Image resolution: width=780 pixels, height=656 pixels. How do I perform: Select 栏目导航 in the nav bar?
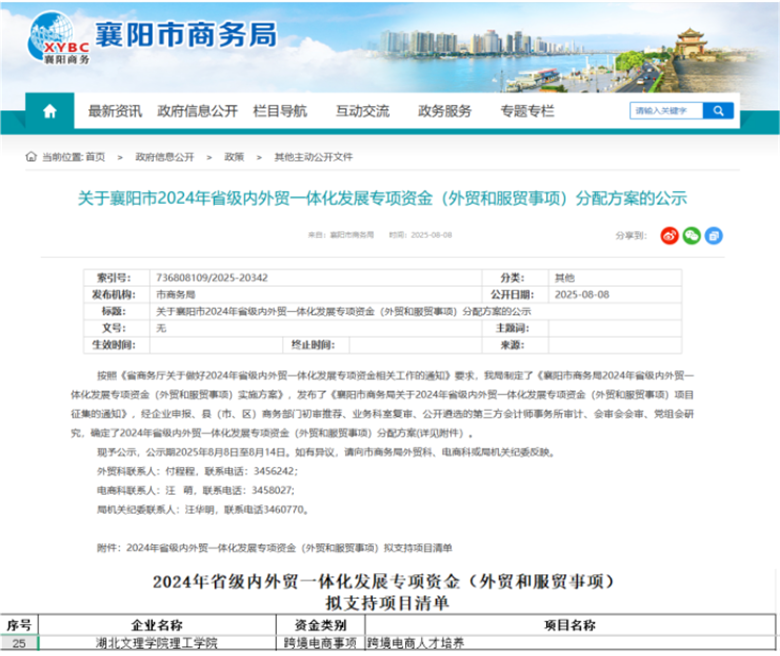pos(280,111)
